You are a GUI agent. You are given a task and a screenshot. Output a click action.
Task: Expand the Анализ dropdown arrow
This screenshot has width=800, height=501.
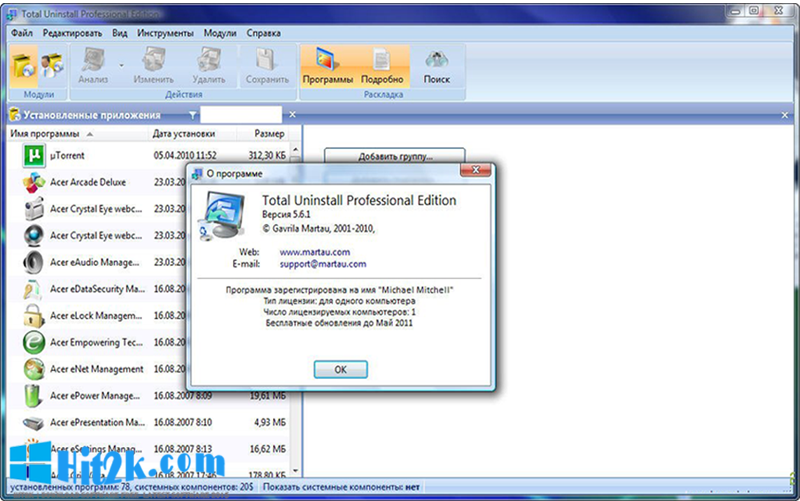click(121, 65)
